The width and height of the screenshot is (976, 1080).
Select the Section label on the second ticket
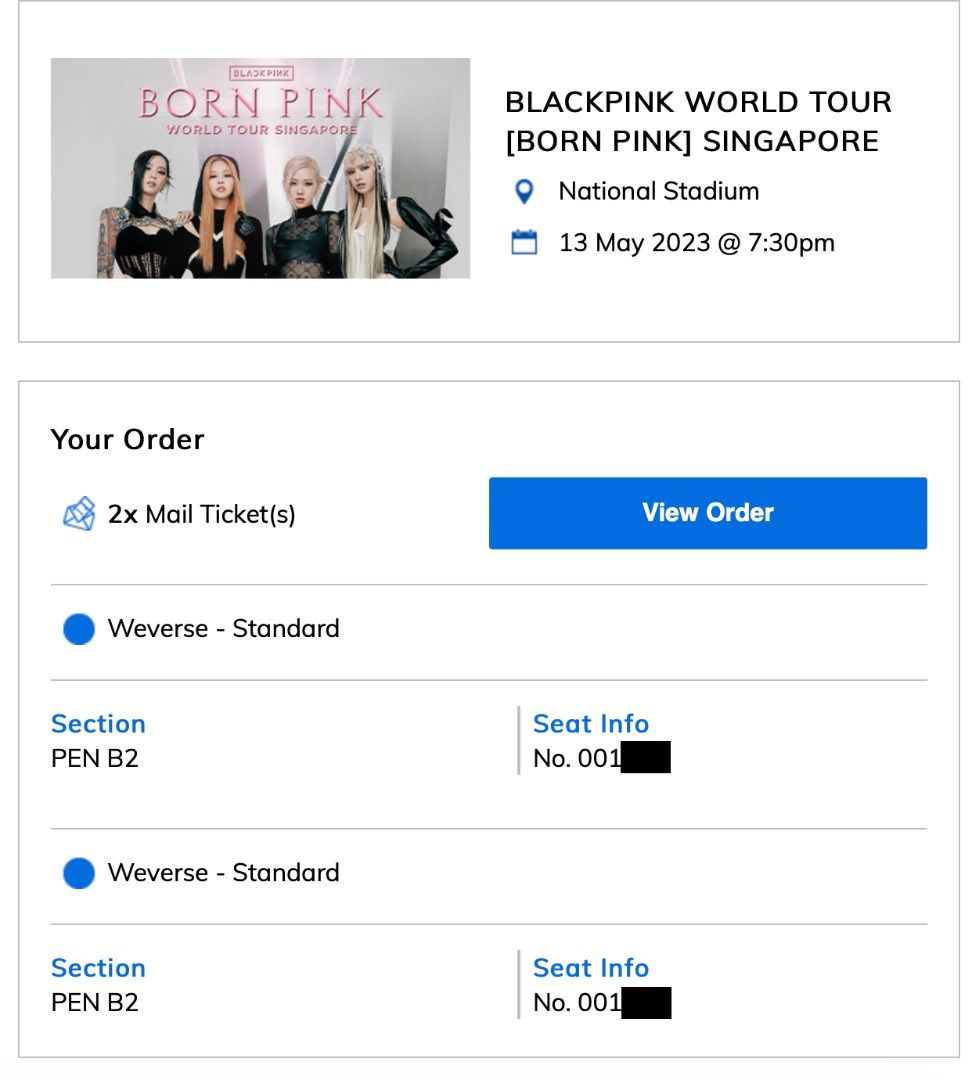click(98, 967)
